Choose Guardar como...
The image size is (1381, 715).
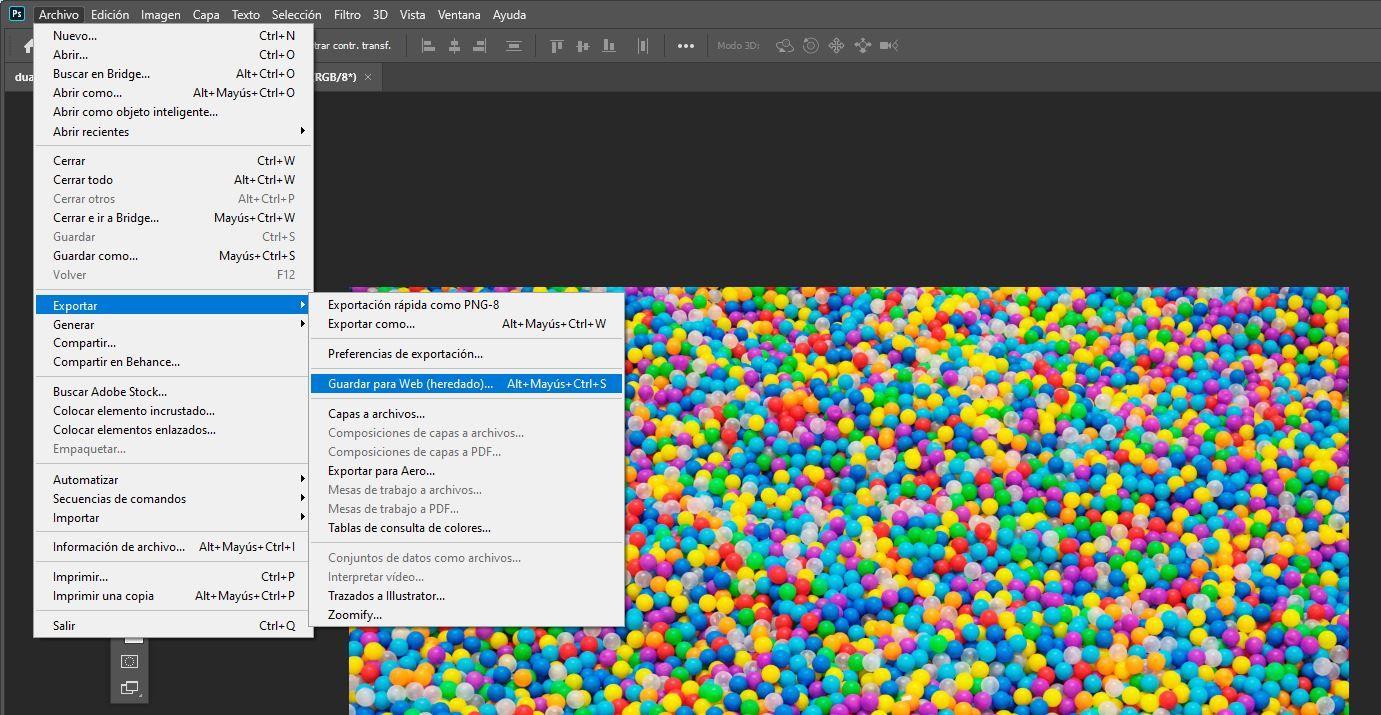(174, 256)
